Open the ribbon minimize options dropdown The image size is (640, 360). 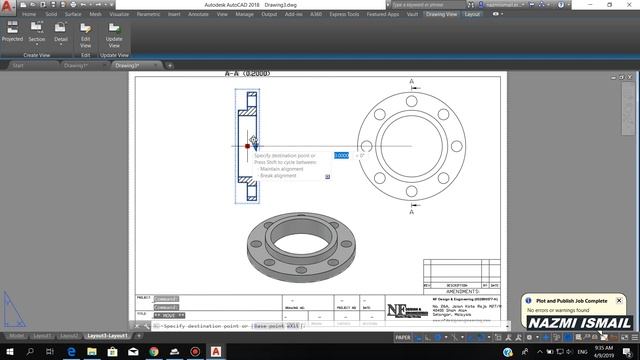click(502, 14)
